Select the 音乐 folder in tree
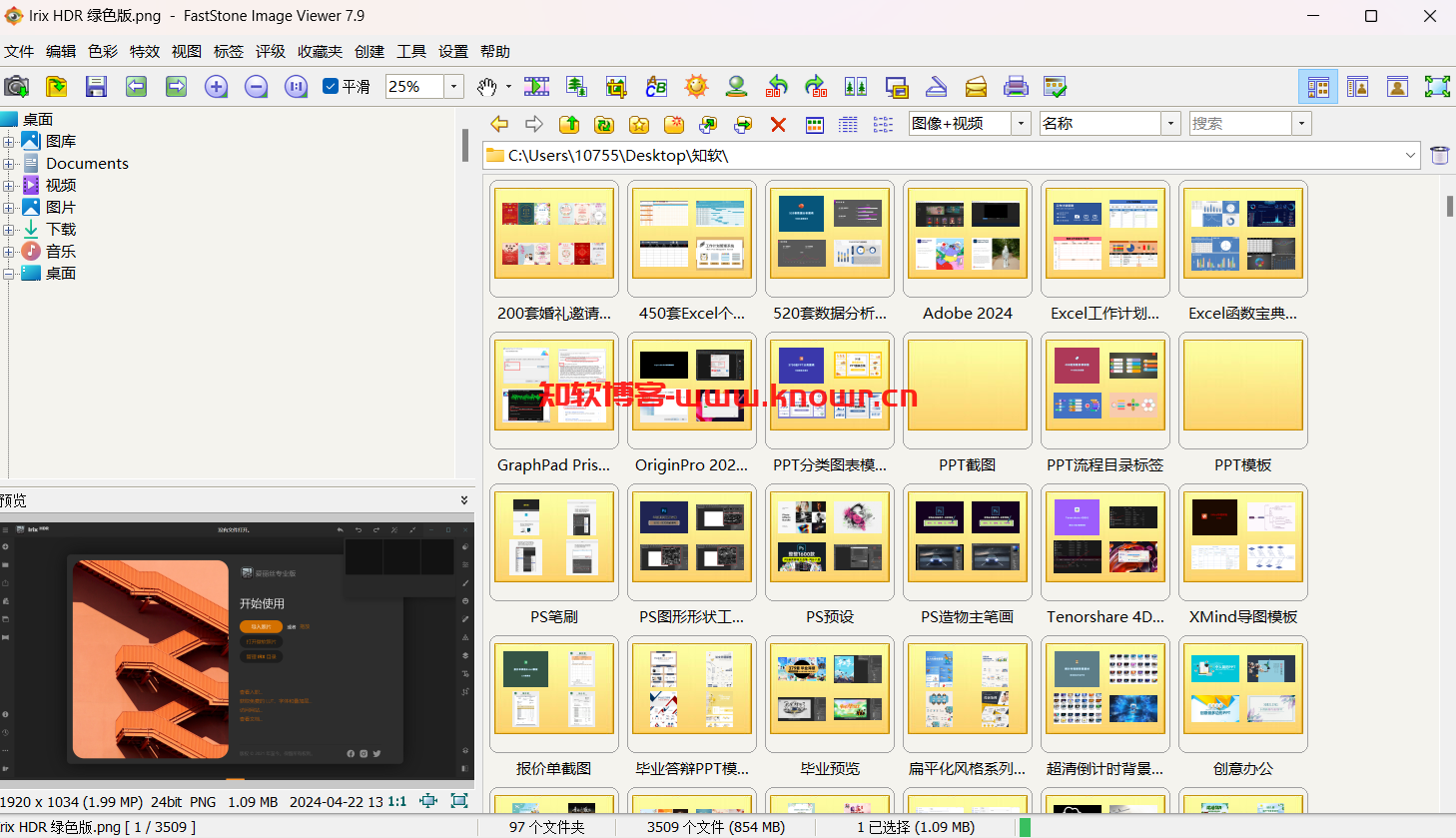 click(x=61, y=252)
